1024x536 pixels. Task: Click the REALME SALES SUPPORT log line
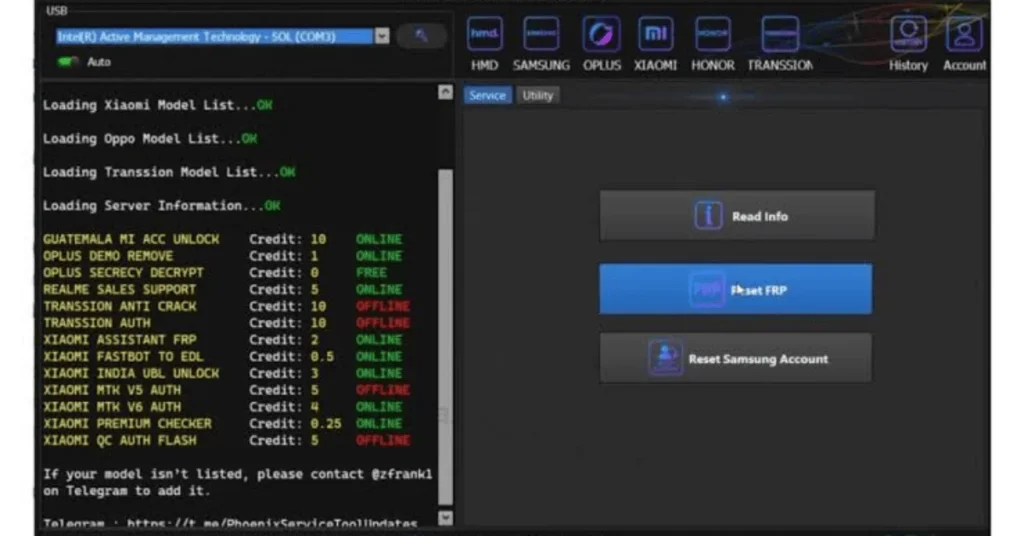(223, 289)
